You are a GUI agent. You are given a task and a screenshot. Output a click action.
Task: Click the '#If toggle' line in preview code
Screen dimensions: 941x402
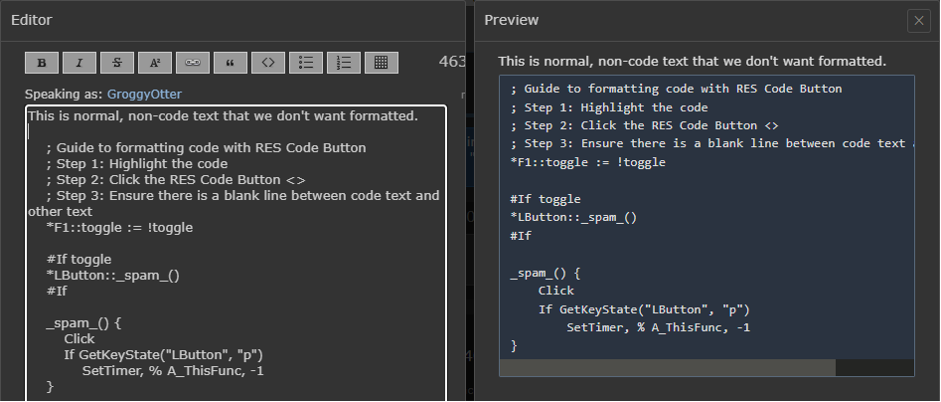[545, 199]
